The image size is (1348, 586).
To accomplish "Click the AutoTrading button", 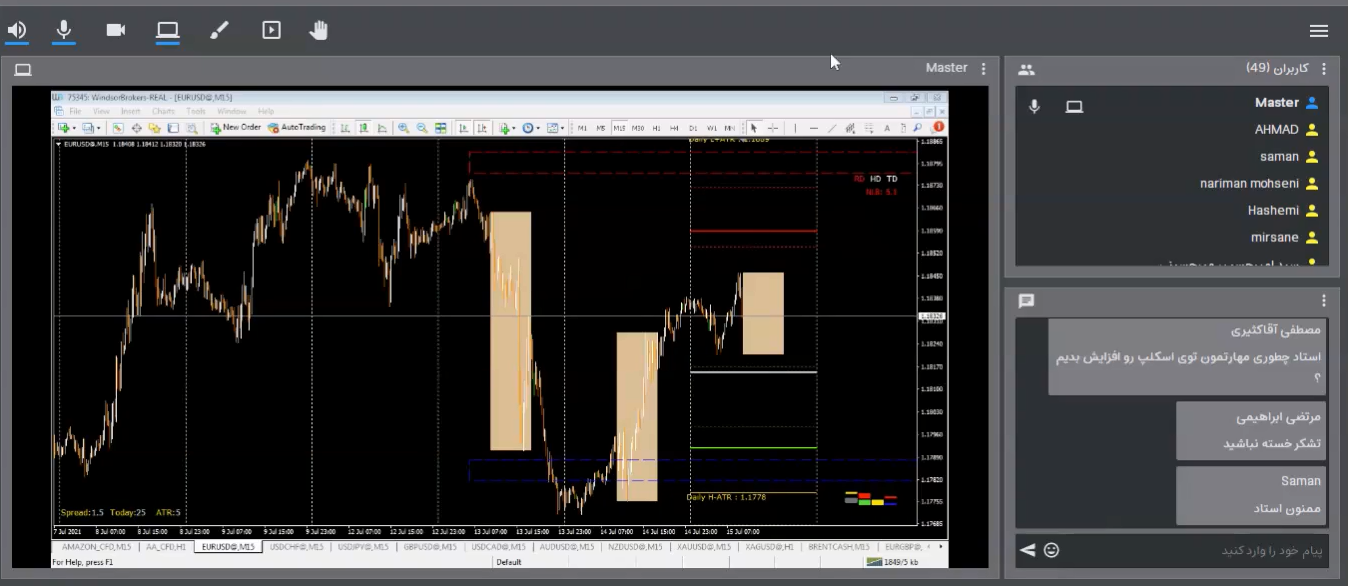I will 297,128.
